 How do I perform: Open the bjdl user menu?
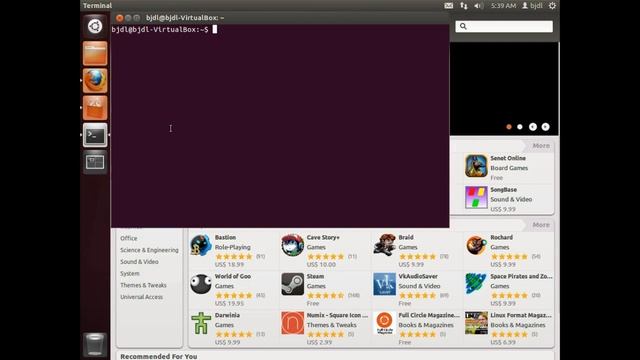point(532,6)
